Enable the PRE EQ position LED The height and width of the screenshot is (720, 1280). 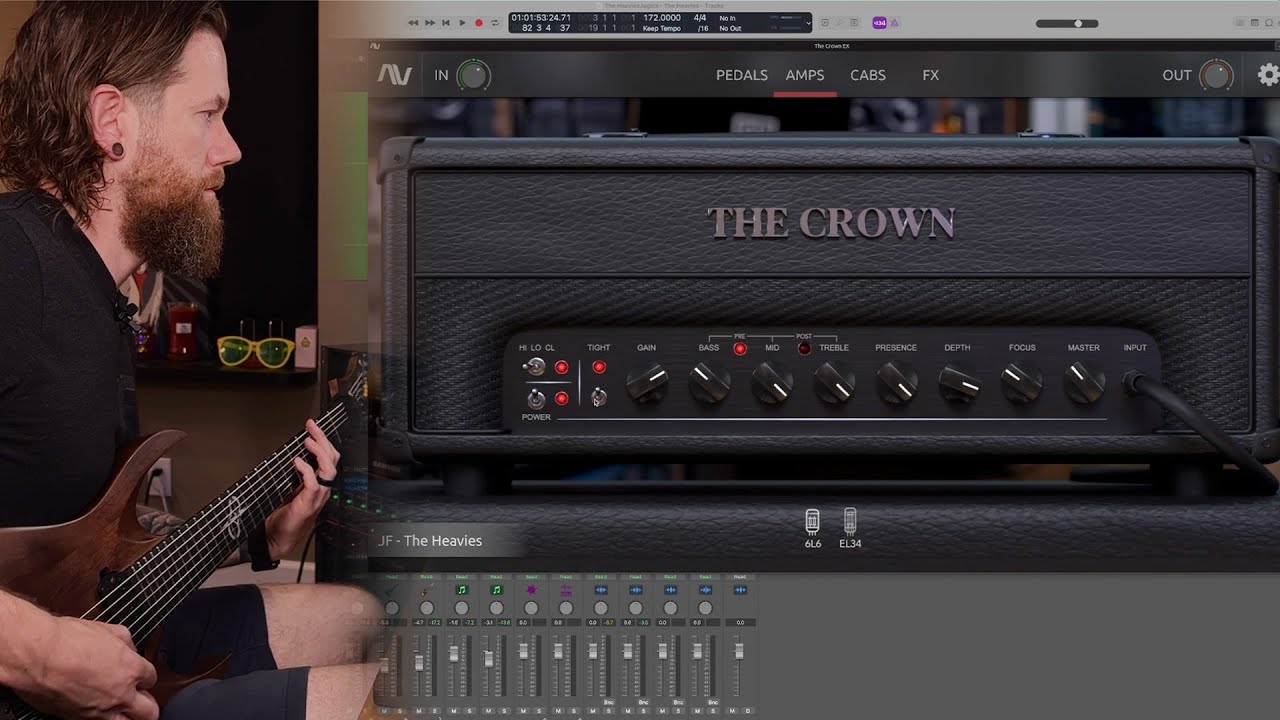pyautogui.click(x=740, y=348)
